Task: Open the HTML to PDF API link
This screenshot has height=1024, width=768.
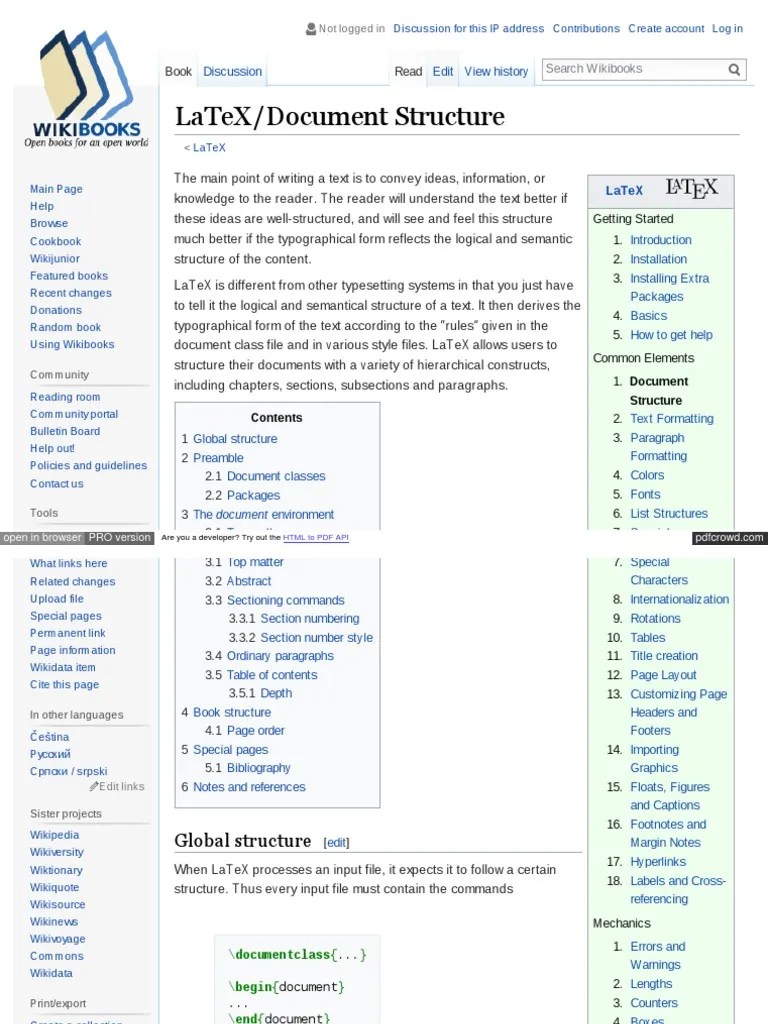Action: [315, 537]
